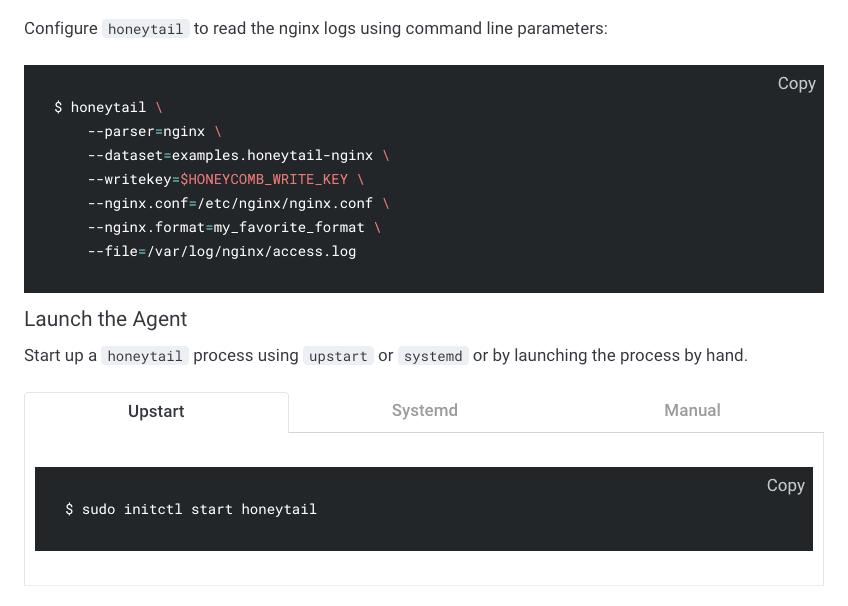The image size is (848, 606).
Task: Click the --nginx.conf path line
Action: click(x=230, y=203)
